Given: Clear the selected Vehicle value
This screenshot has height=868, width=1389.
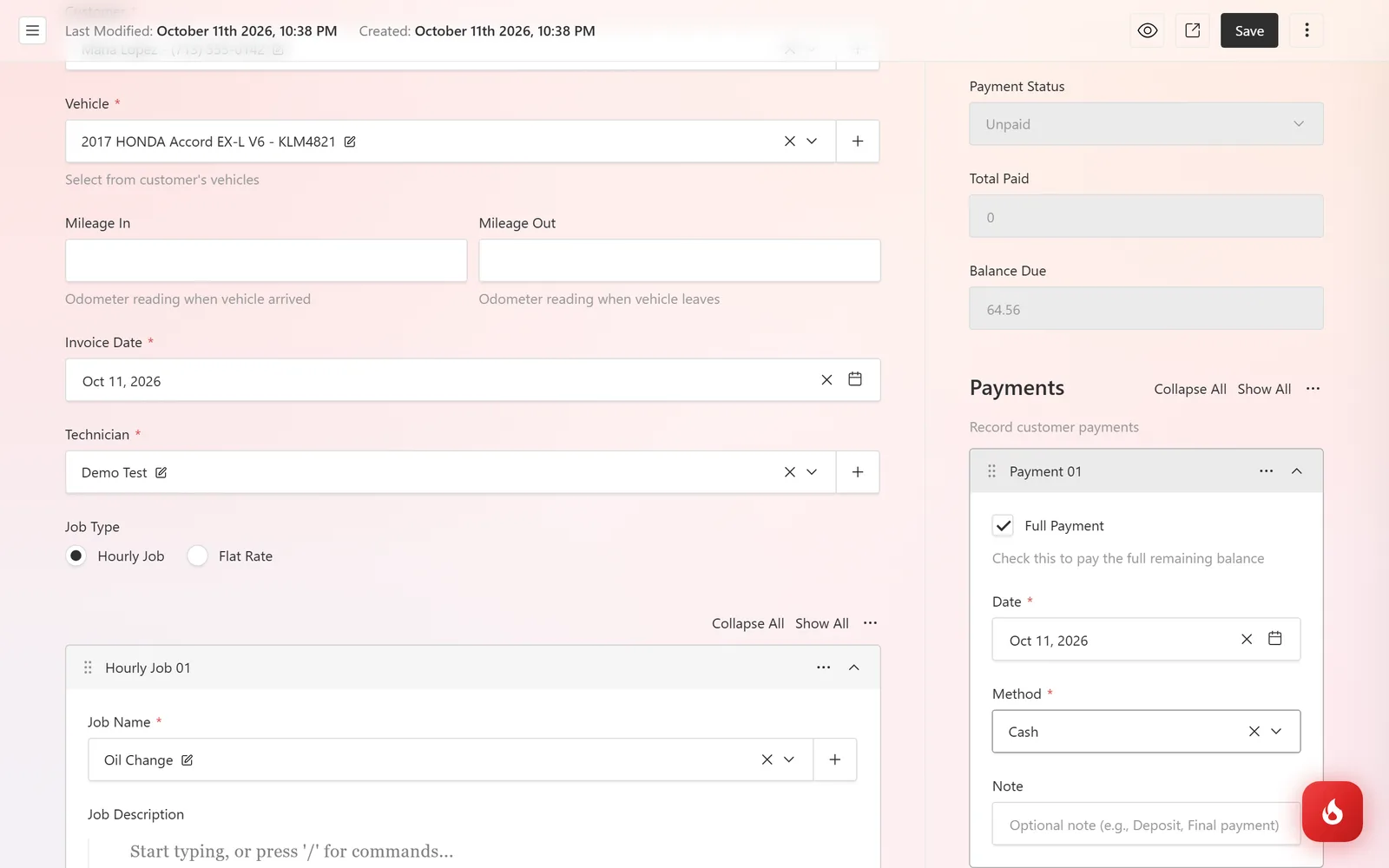Looking at the screenshot, I should pos(790,141).
